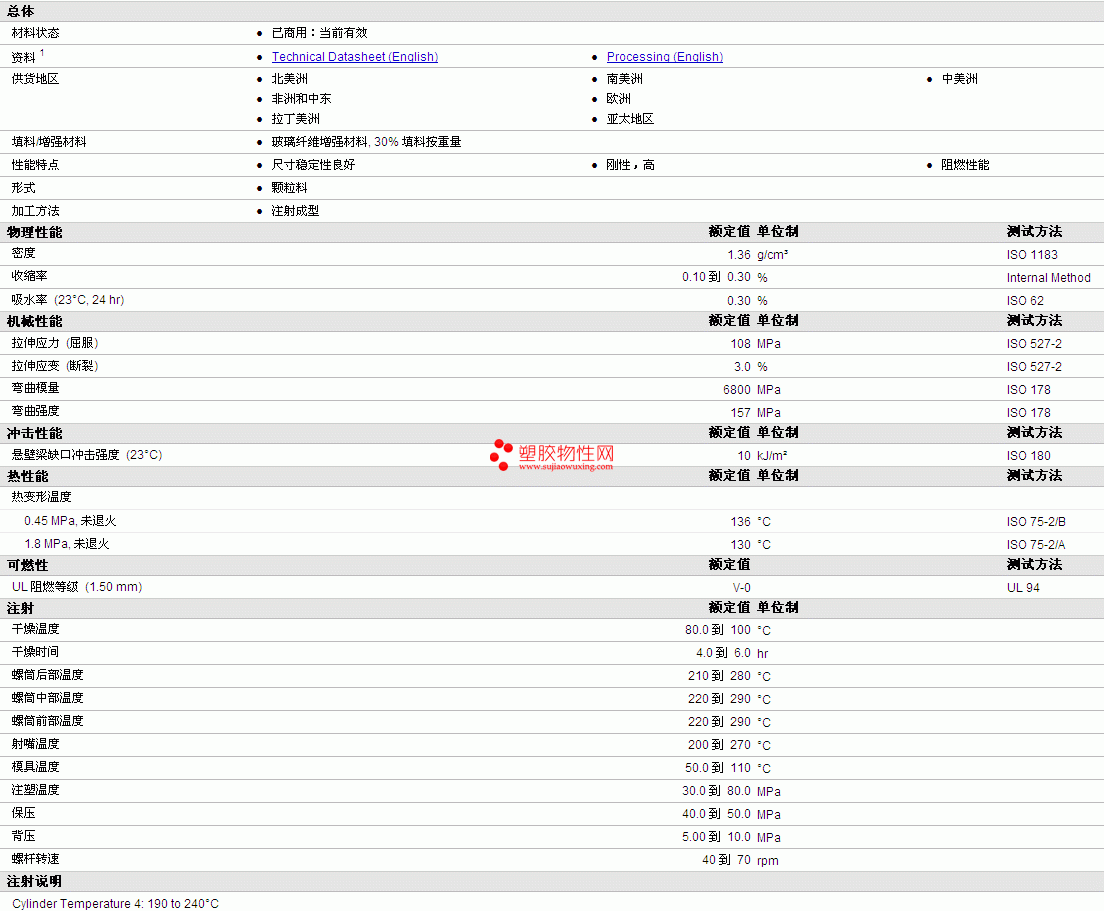Select the 机械性能 section header
The width and height of the screenshot is (1104, 911).
click(x=34, y=322)
